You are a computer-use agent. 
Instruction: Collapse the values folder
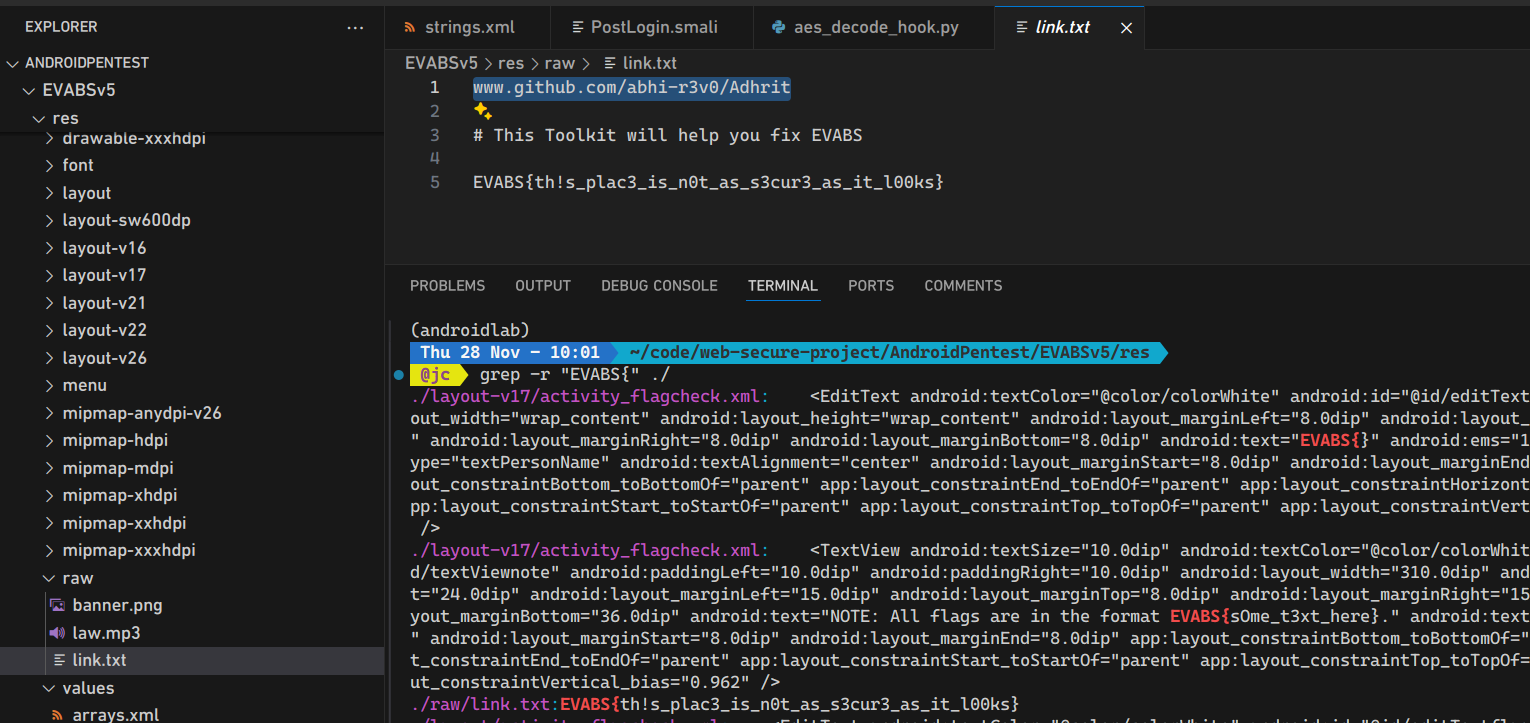[50, 688]
